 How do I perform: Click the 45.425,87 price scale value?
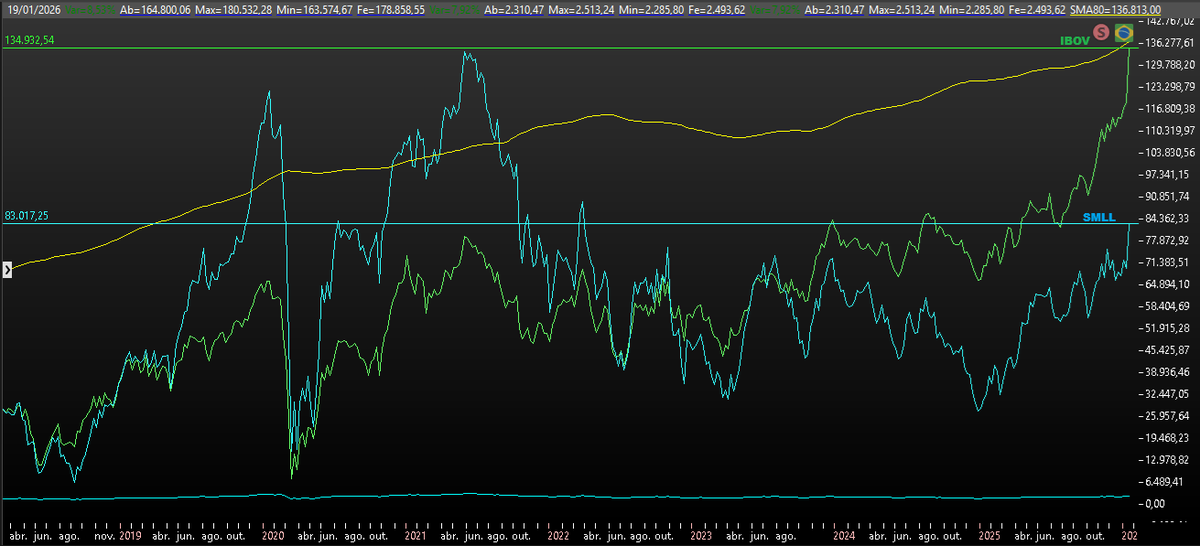tap(1169, 351)
